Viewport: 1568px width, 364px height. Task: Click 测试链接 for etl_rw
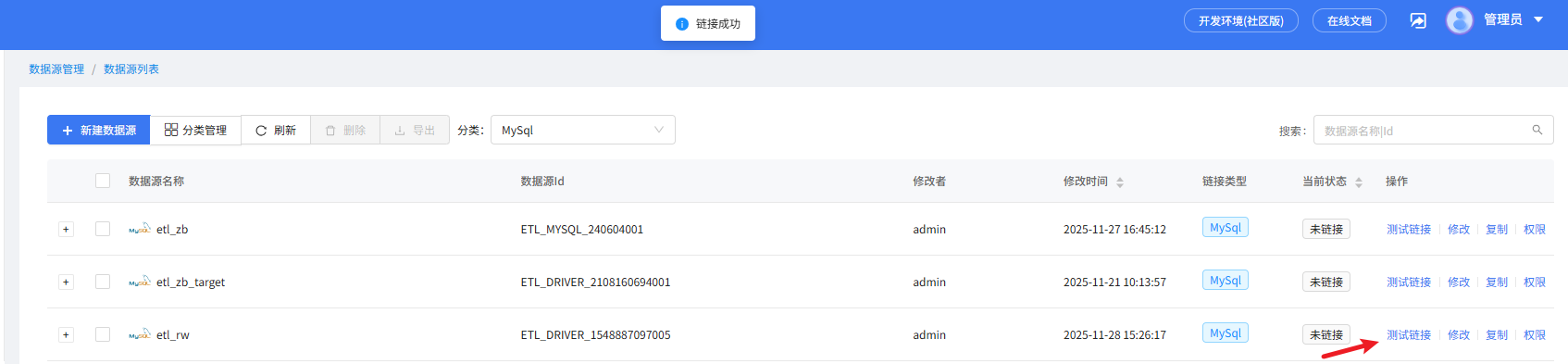1409,335
